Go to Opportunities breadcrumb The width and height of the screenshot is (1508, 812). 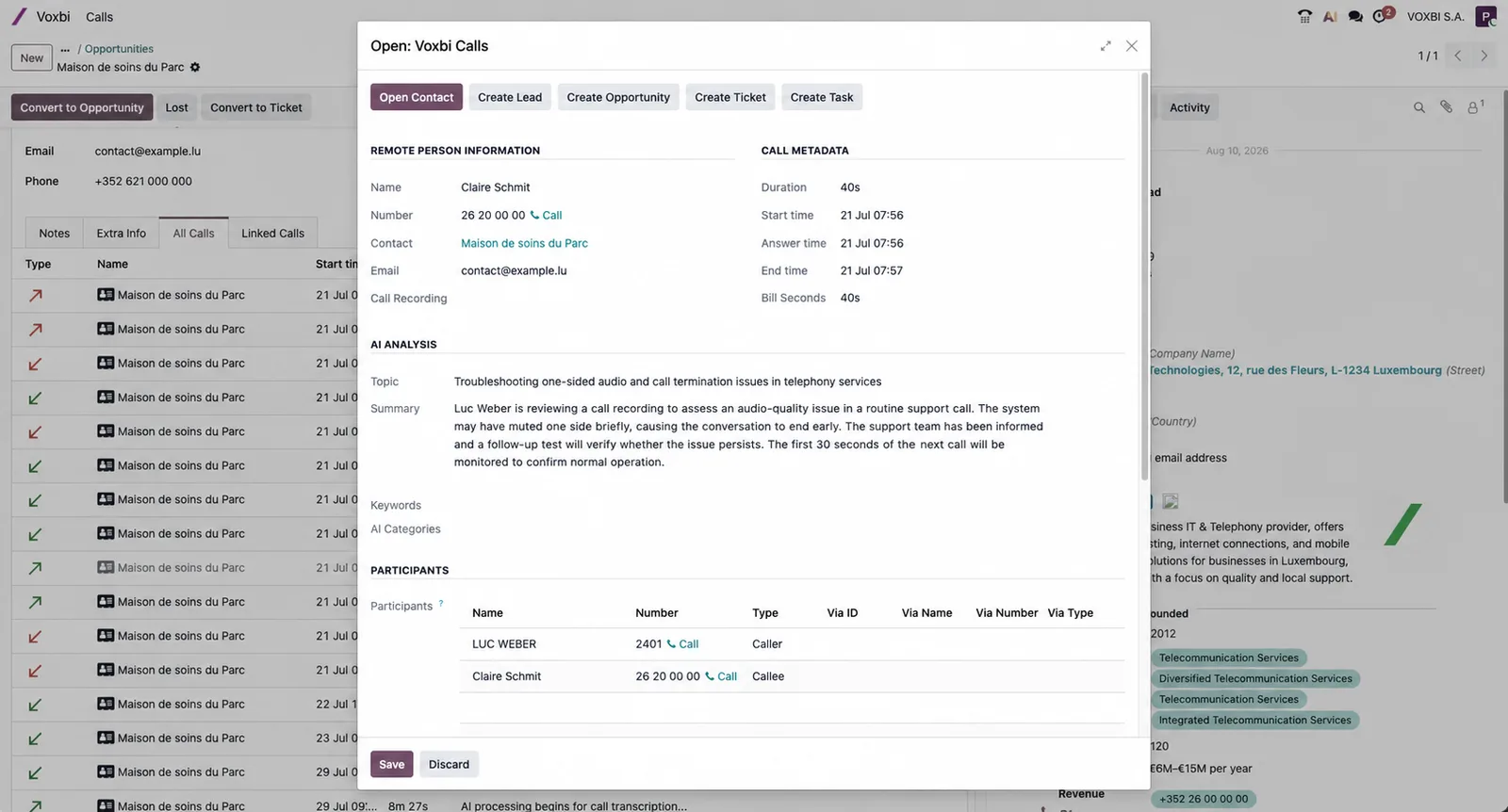pos(119,49)
